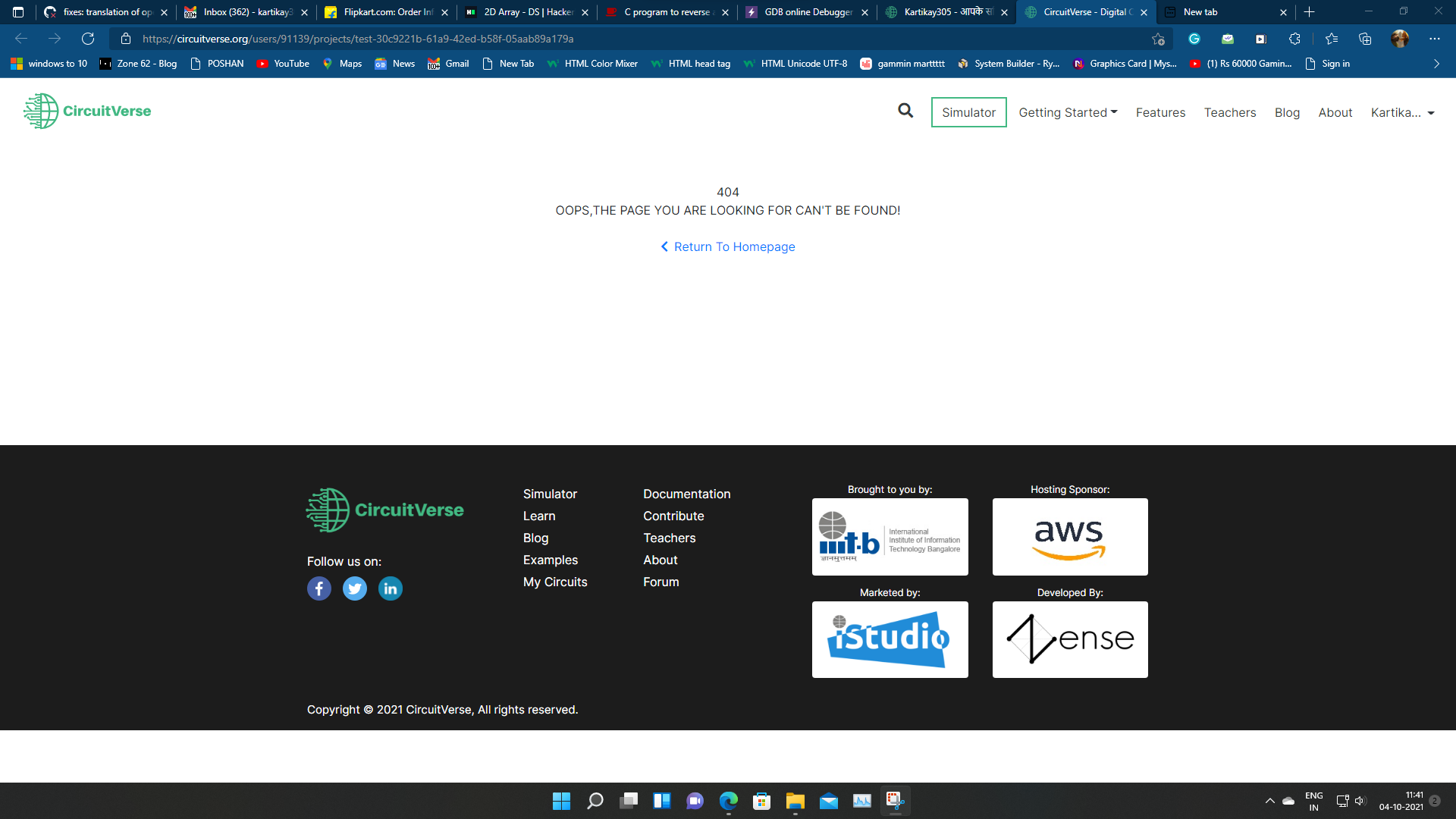Screen dimensions: 1456x819
Task: Click the browser page refresh icon
Action: point(88,39)
